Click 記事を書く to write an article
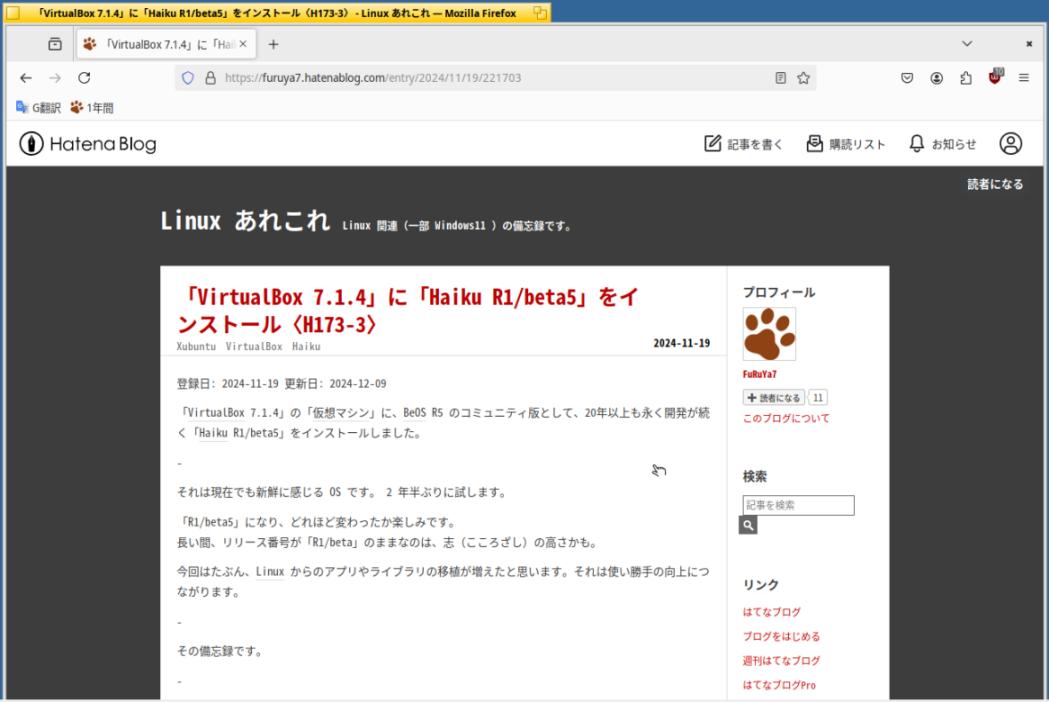 743,144
